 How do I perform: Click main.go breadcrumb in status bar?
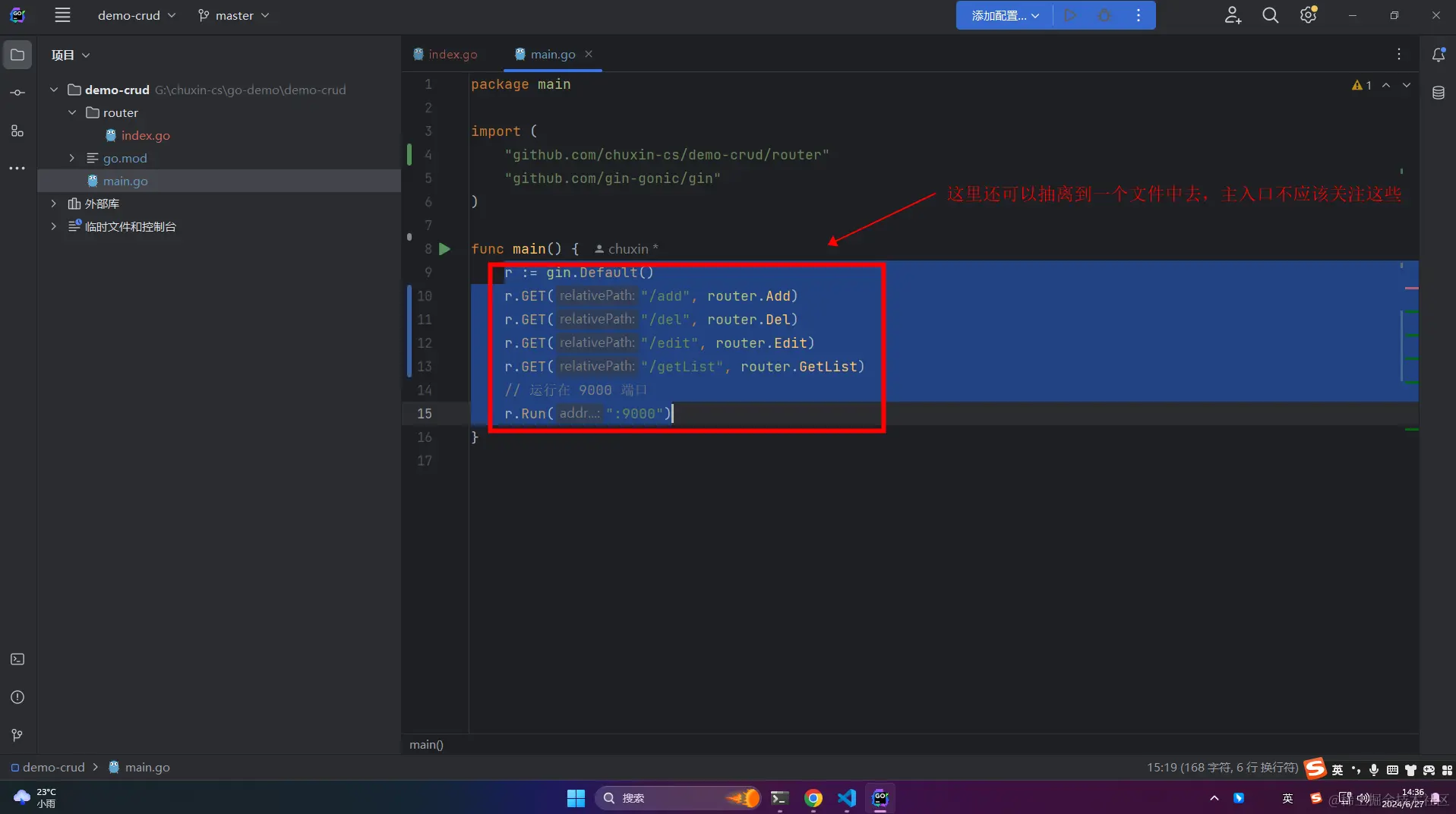coord(139,767)
